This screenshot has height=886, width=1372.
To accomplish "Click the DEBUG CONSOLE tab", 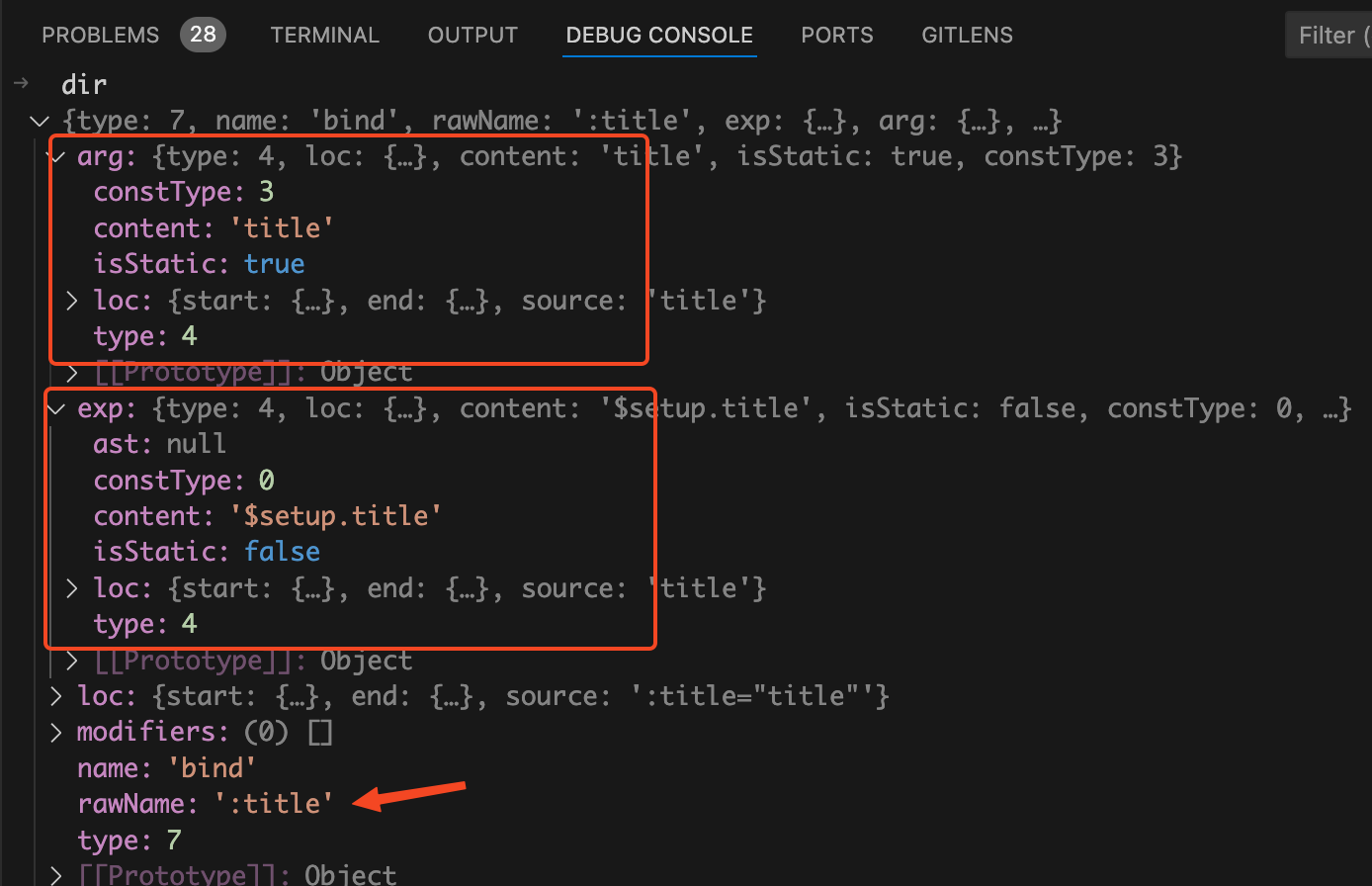I will pos(659,36).
